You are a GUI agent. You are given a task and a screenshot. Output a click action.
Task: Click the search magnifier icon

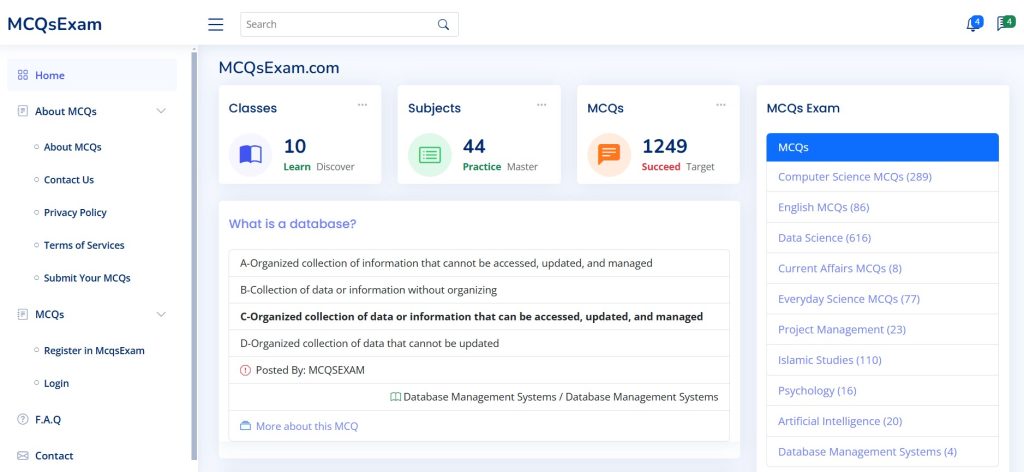point(444,25)
